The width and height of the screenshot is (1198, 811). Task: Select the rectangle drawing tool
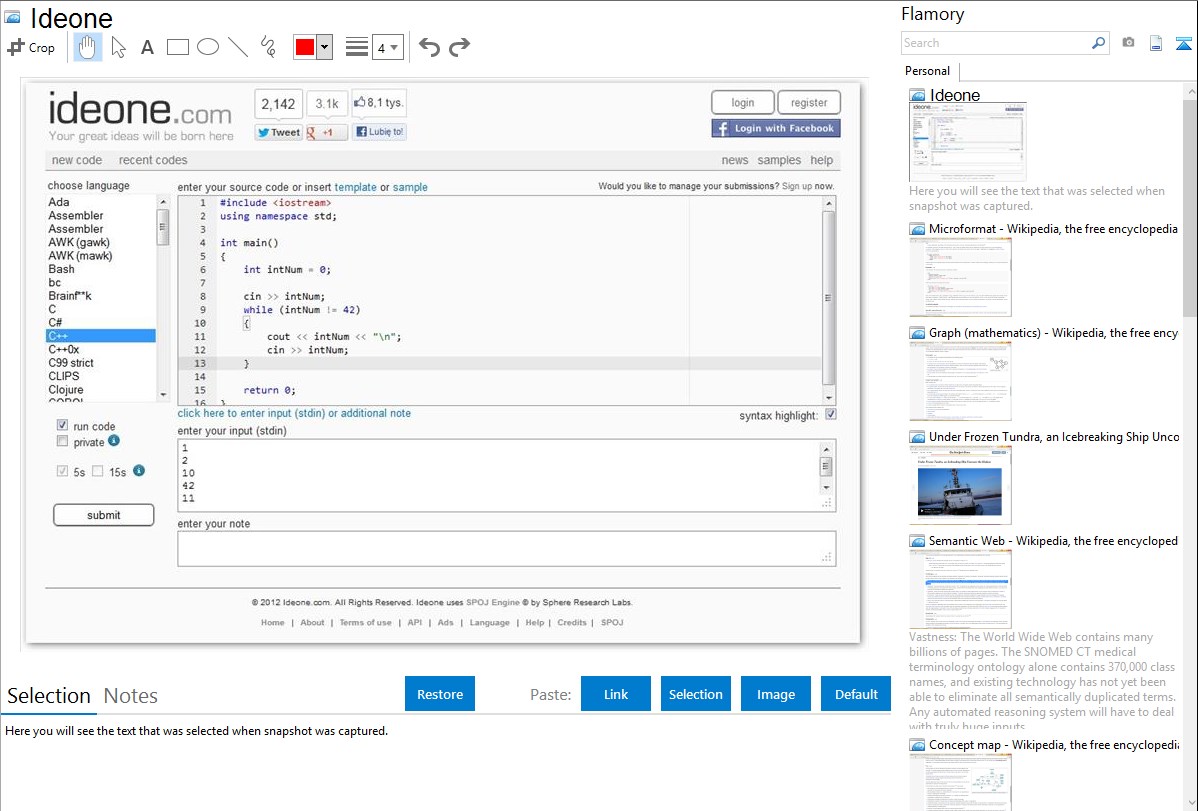pos(177,47)
